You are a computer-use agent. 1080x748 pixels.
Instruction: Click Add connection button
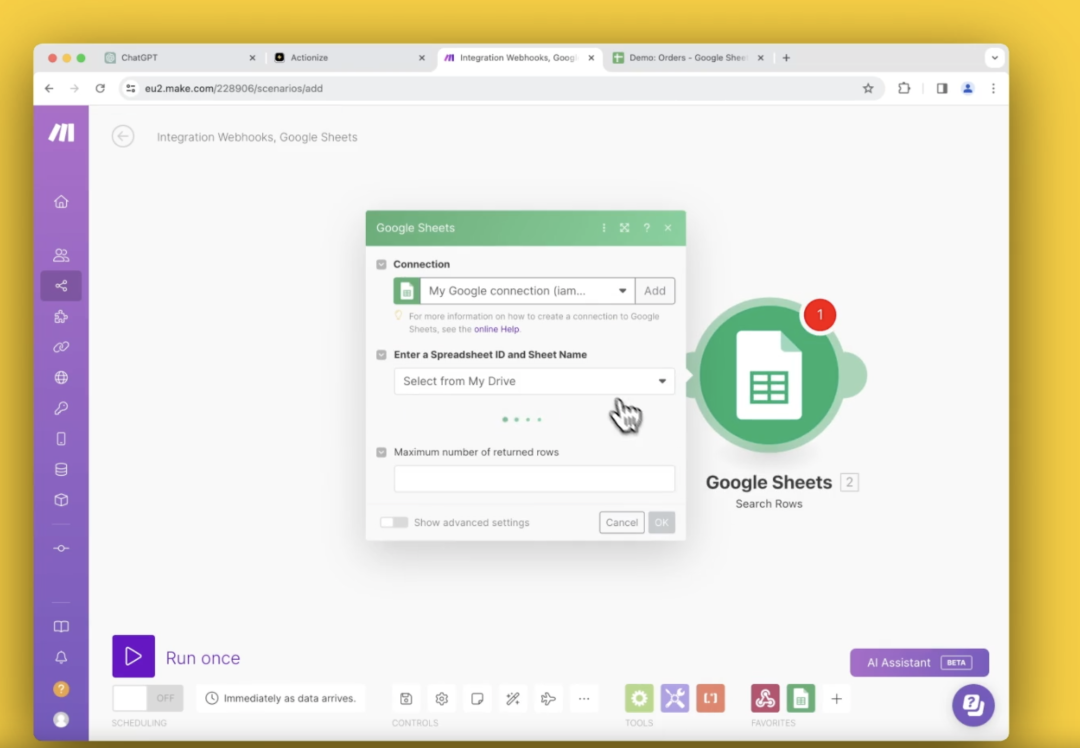tap(655, 291)
